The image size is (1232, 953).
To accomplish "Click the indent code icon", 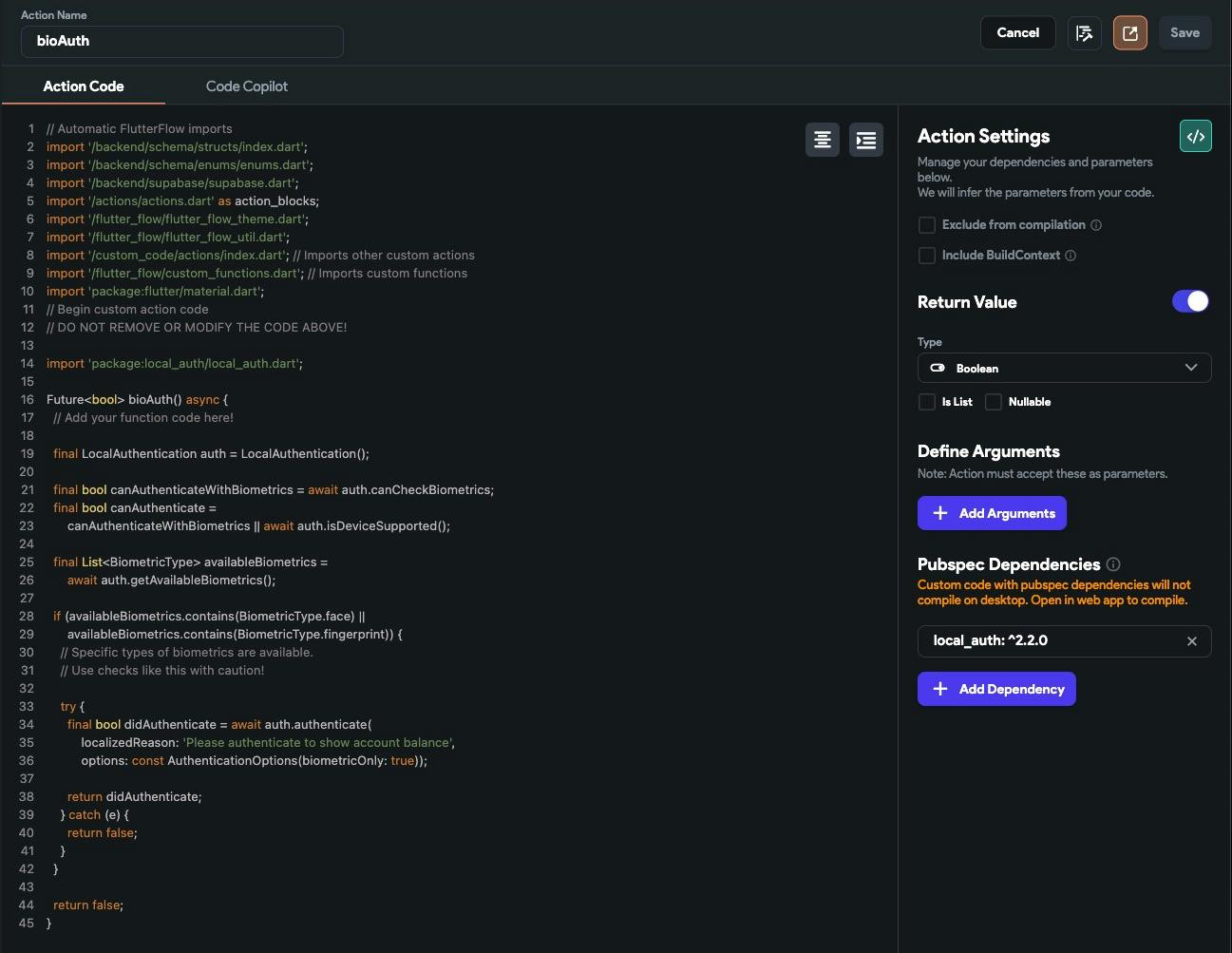I will click(x=865, y=140).
